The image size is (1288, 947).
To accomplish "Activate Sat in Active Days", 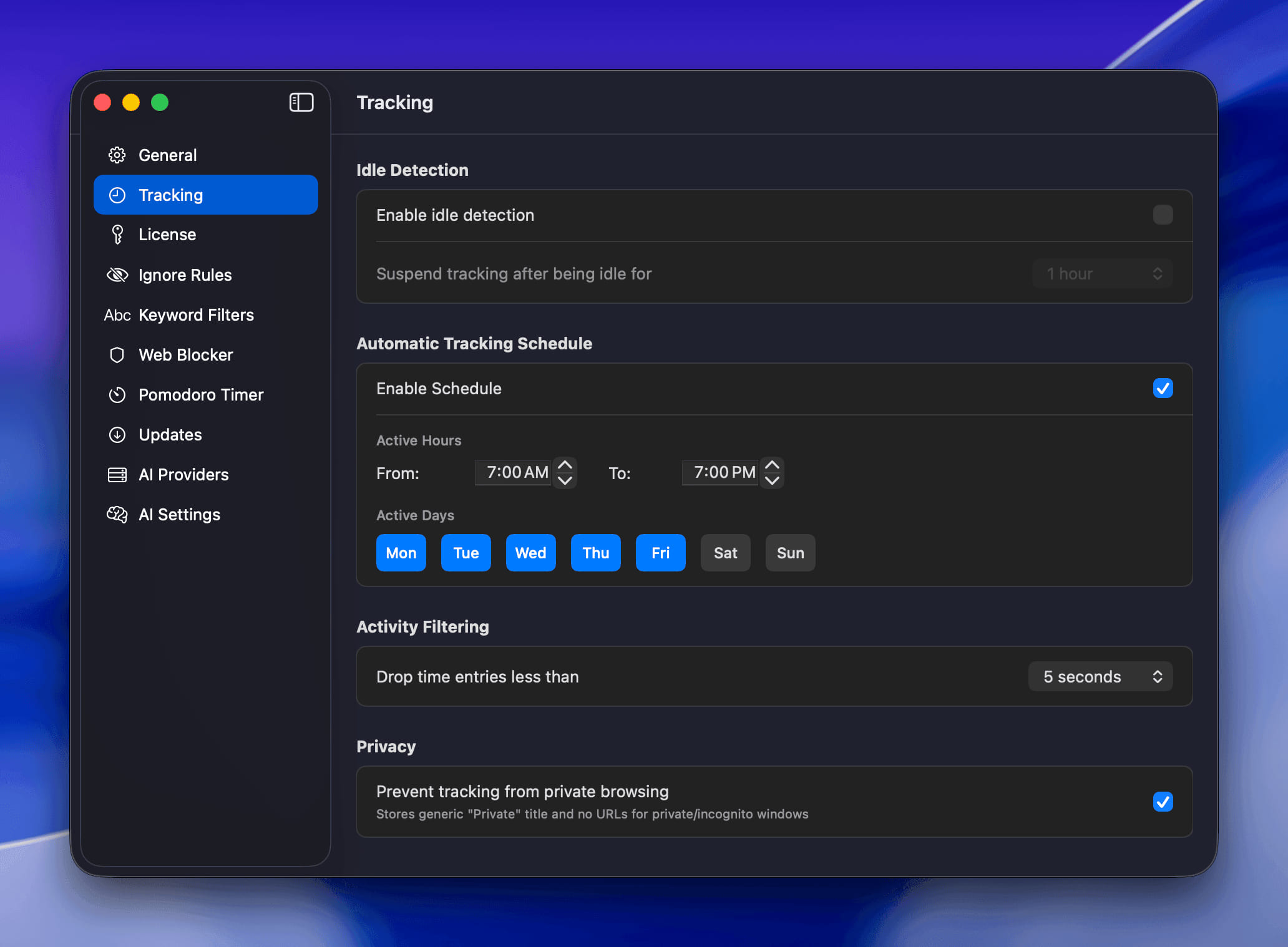I will click(725, 553).
